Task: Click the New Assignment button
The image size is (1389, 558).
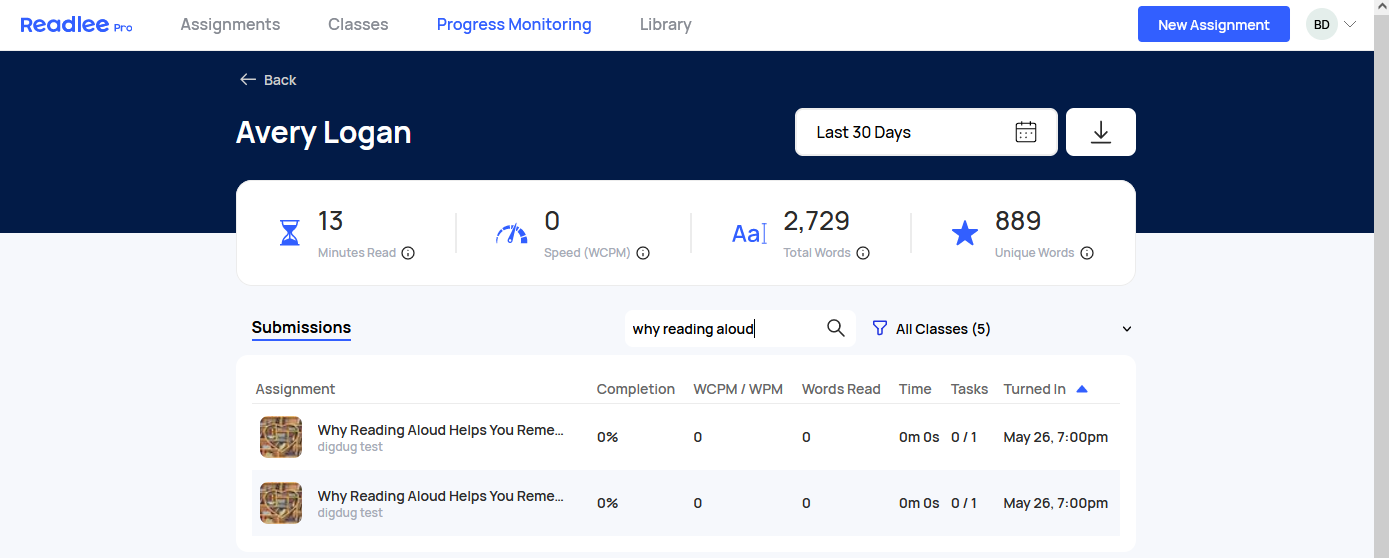Action: 1214,25
